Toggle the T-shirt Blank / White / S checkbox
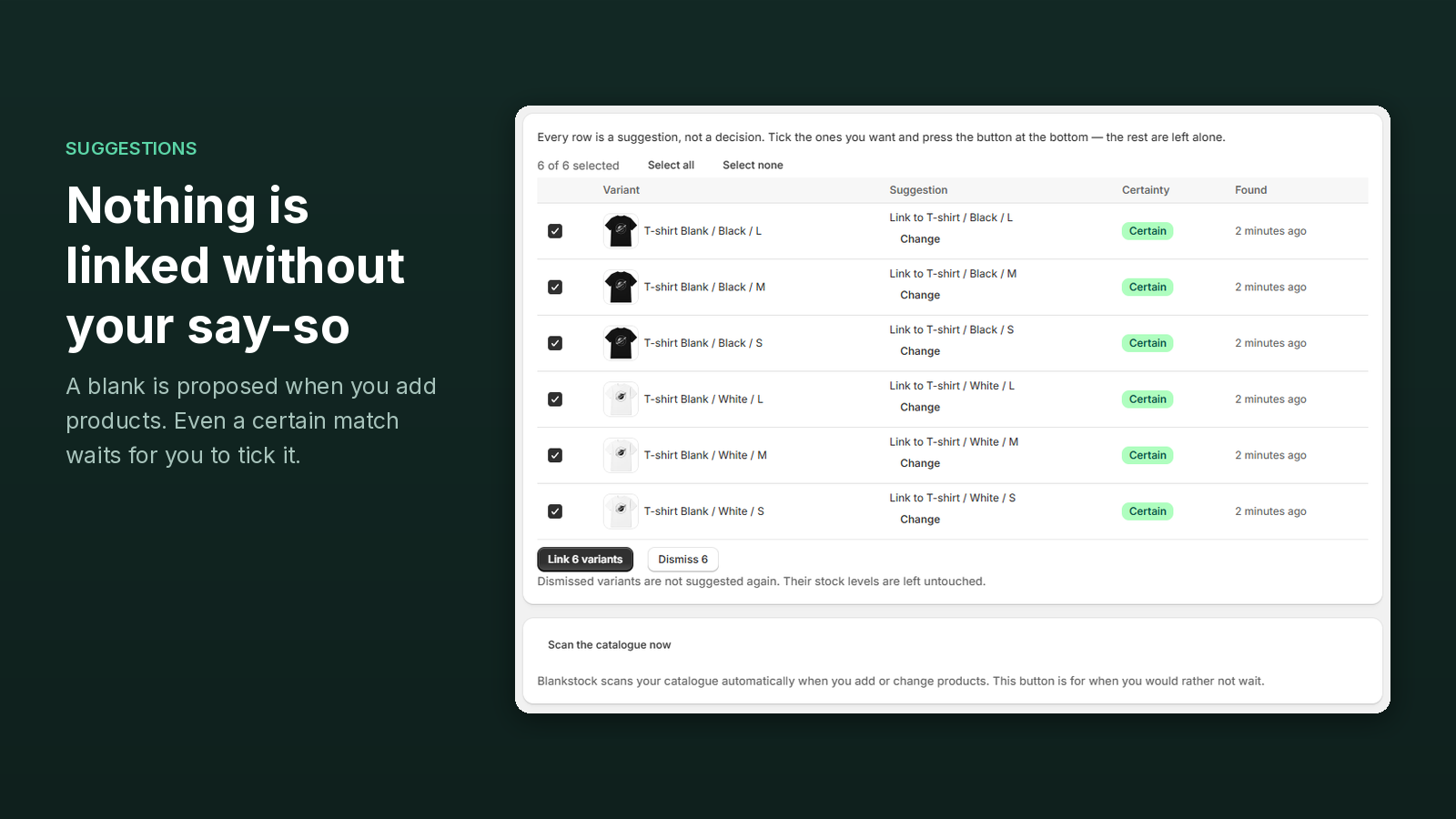This screenshot has width=1456, height=819. pos(555,511)
